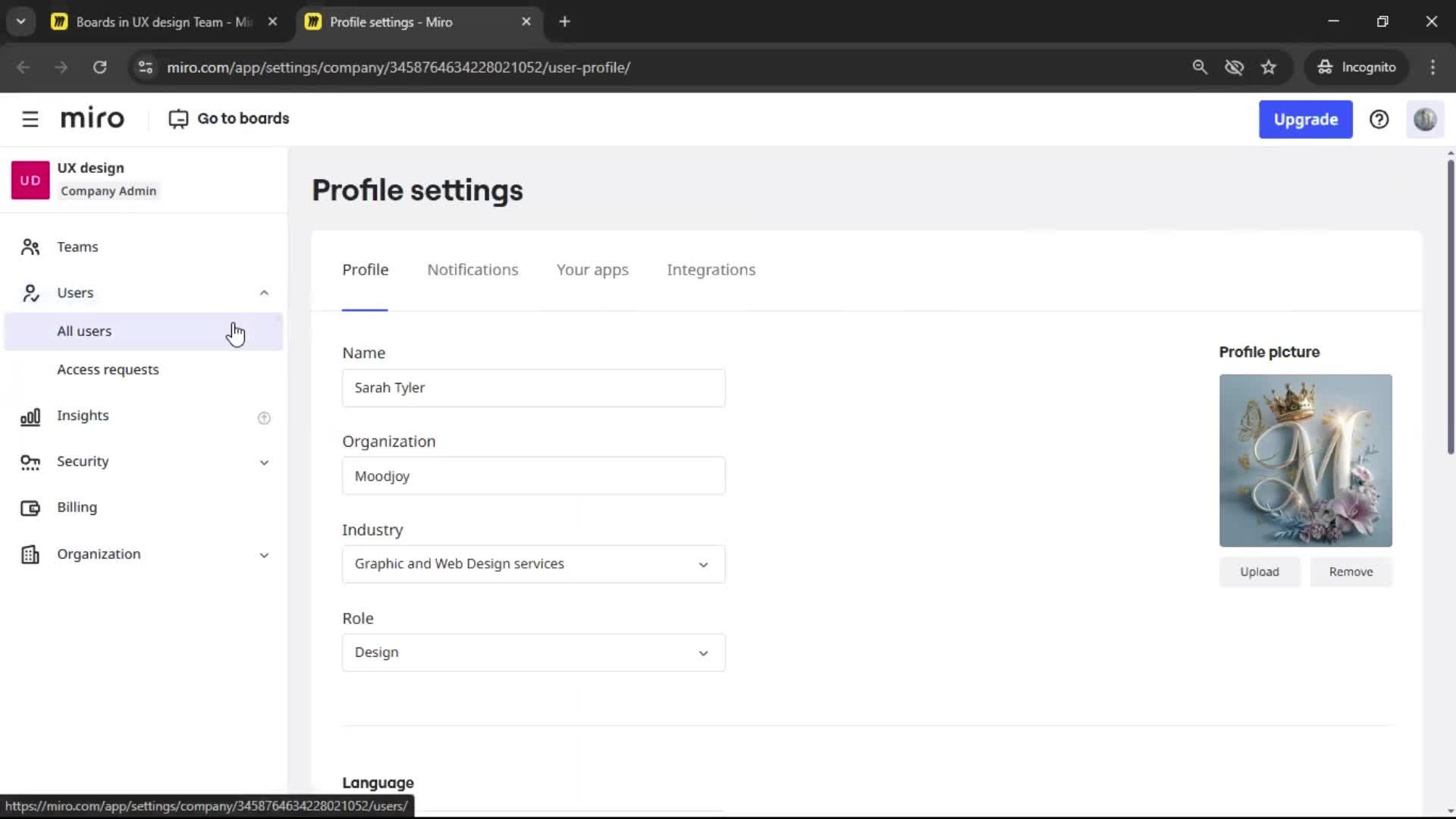Open the Industry dropdown

[533, 564]
